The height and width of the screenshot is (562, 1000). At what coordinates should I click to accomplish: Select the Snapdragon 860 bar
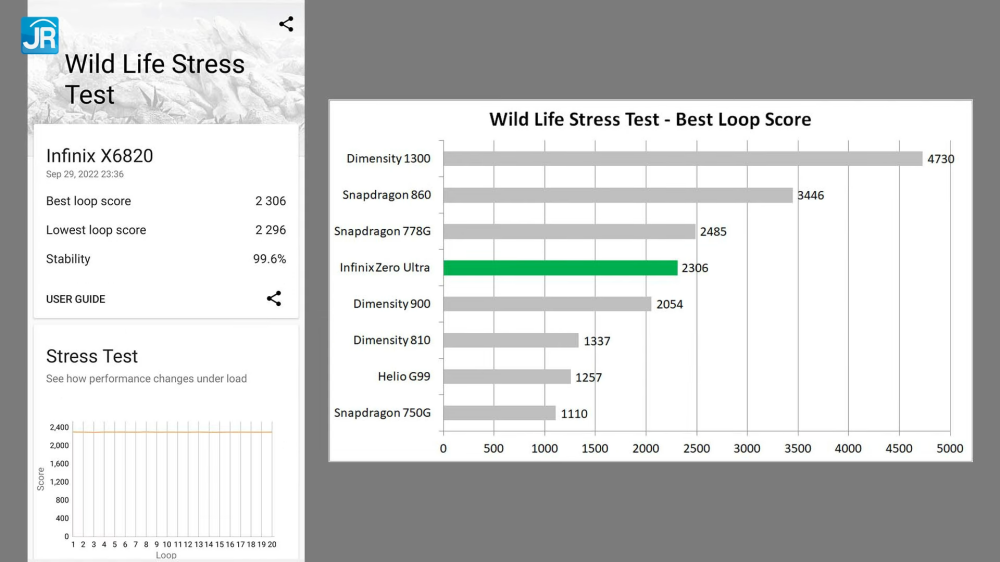(x=617, y=195)
